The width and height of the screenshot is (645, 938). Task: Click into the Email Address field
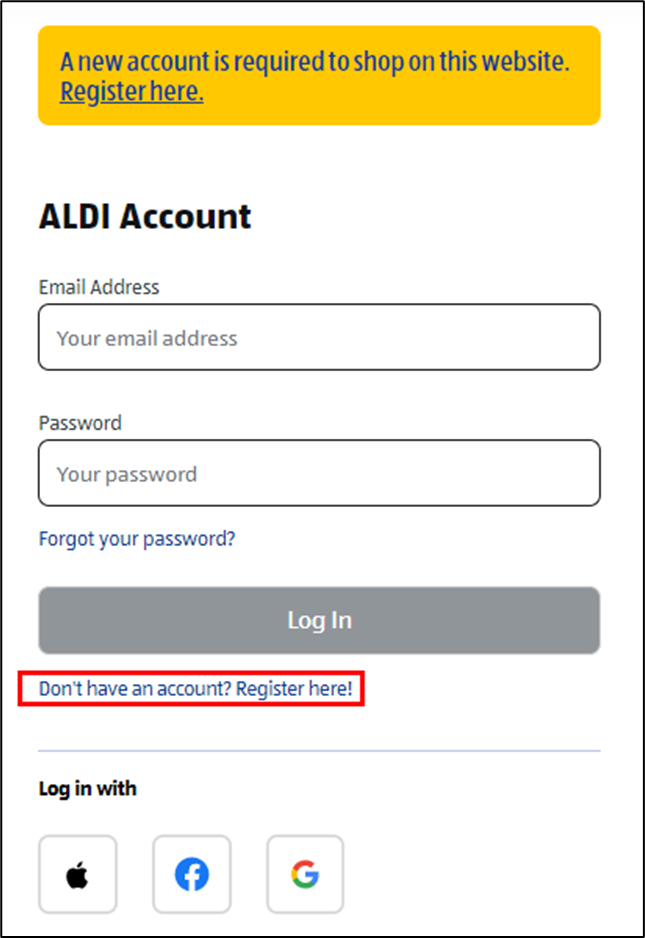319,337
